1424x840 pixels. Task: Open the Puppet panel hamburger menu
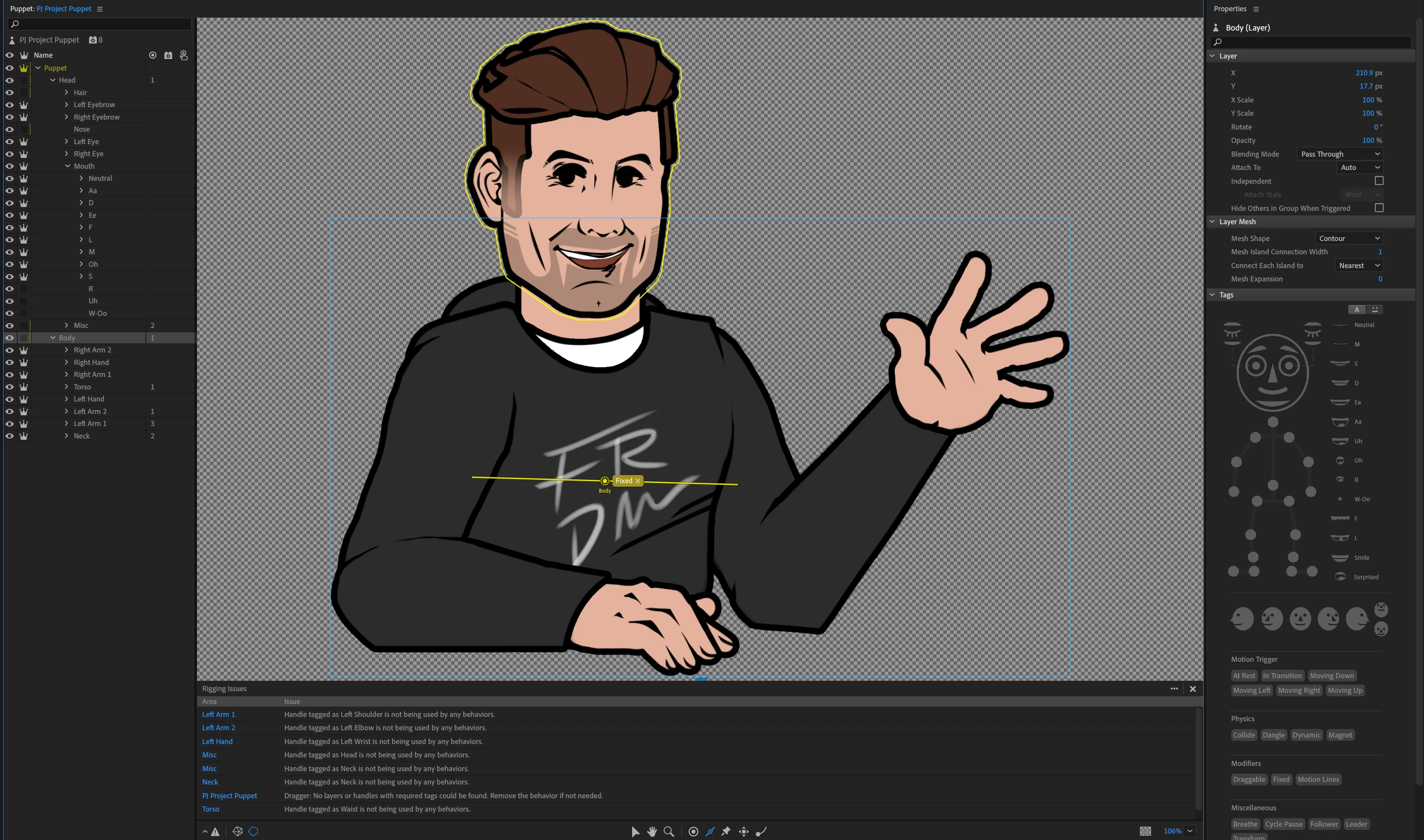99,9
